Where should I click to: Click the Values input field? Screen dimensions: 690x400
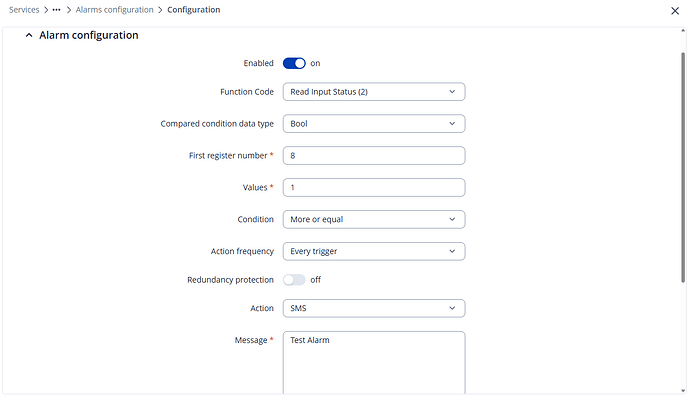coord(374,187)
